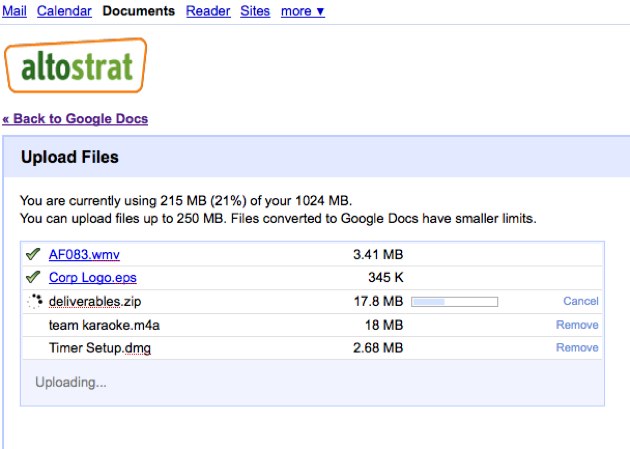Remove team karaoke.m4a from the queue

[x=577, y=325]
